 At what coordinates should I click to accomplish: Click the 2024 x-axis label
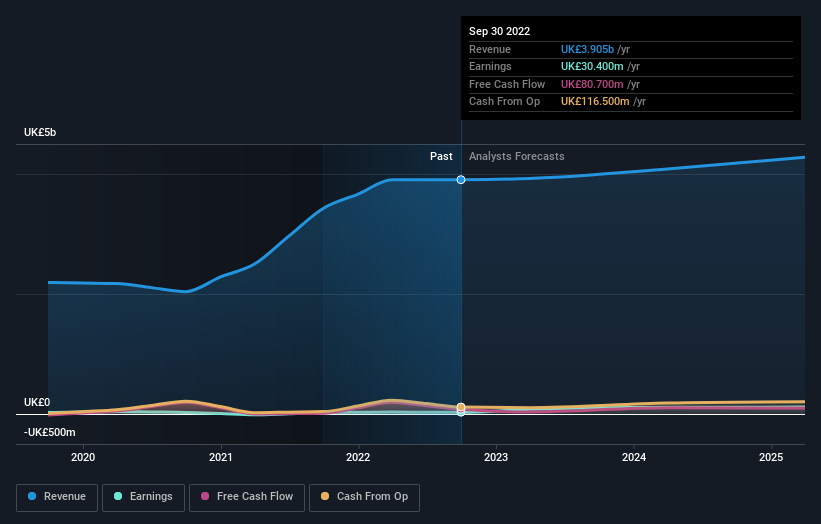(634, 457)
